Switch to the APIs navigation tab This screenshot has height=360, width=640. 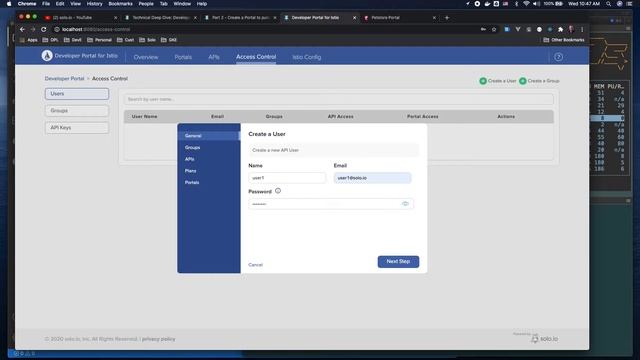click(214, 57)
